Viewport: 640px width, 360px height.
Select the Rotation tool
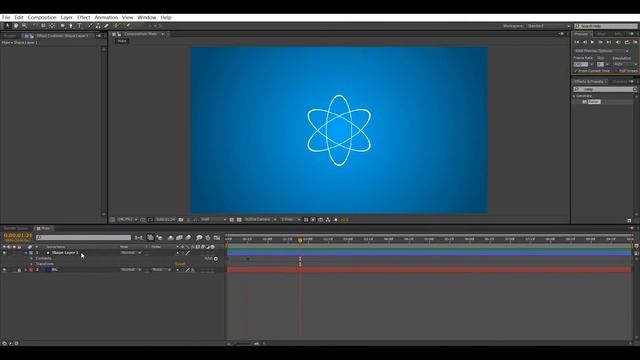pos(35,26)
